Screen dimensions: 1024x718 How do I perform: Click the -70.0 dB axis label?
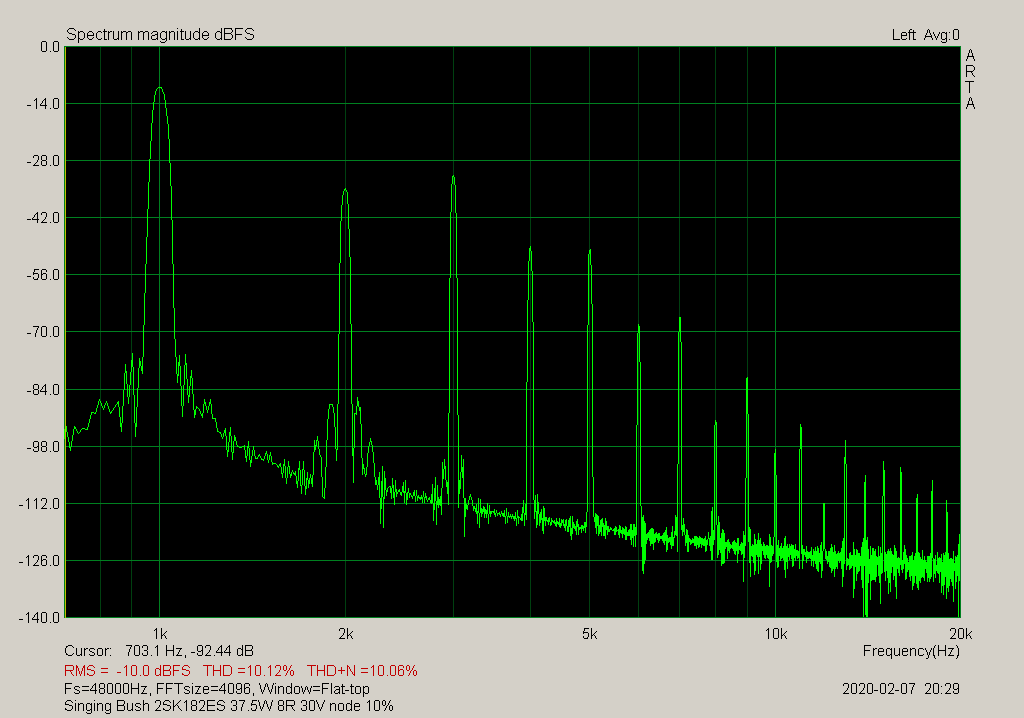pyautogui.click(x=43, y=332)
